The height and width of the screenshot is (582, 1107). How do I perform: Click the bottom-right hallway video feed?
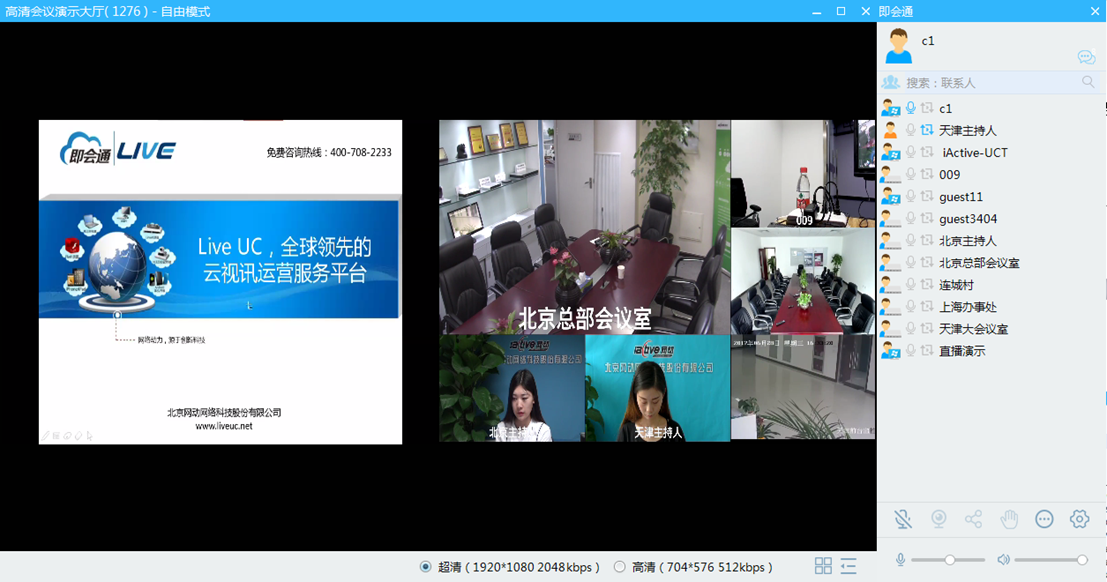(803, 387)
